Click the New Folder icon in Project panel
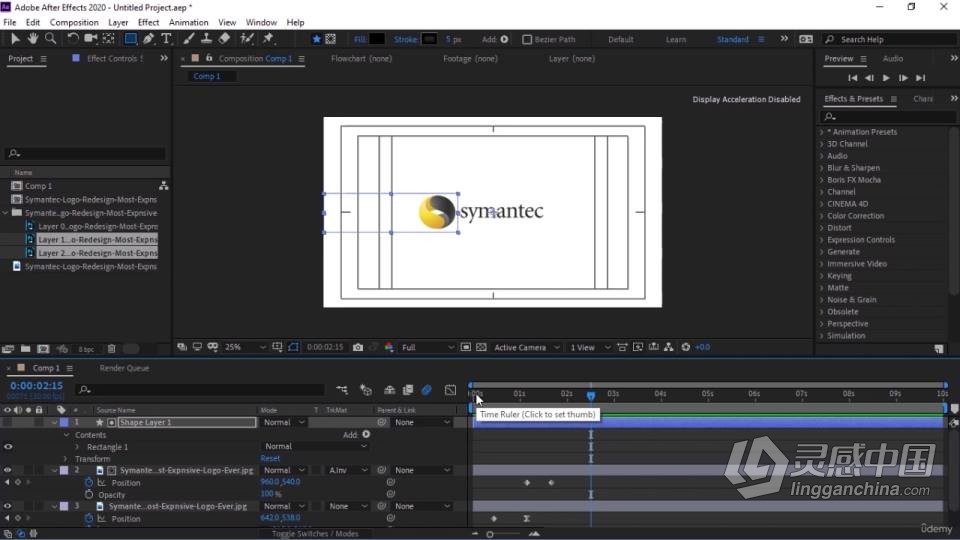 (x=25, y=349)
